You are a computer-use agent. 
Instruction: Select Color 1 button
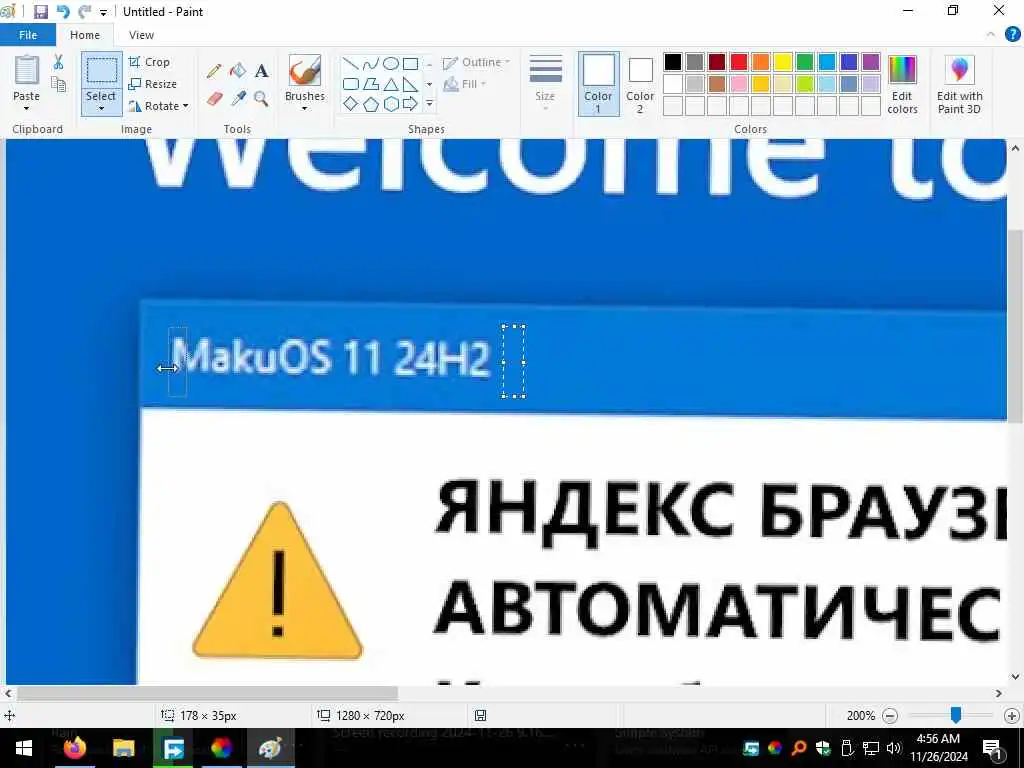point(598,84)
